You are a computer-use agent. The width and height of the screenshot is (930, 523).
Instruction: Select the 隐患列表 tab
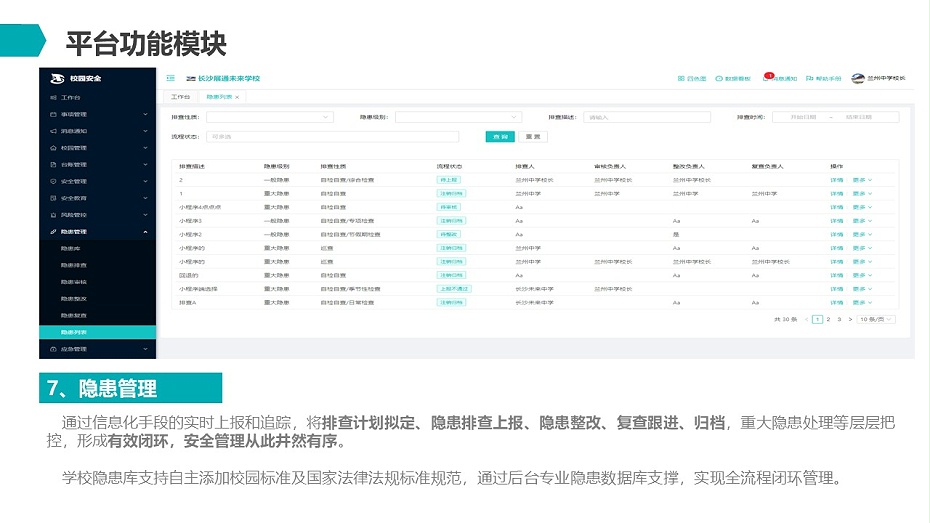[219, 97]
